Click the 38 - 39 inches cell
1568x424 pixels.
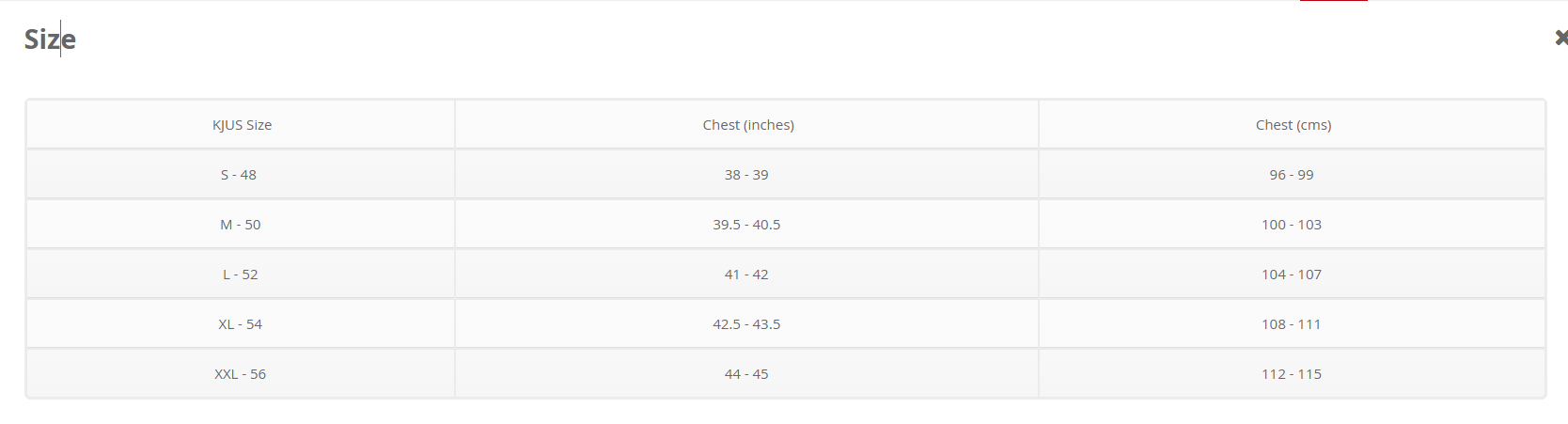click(746, 175)
